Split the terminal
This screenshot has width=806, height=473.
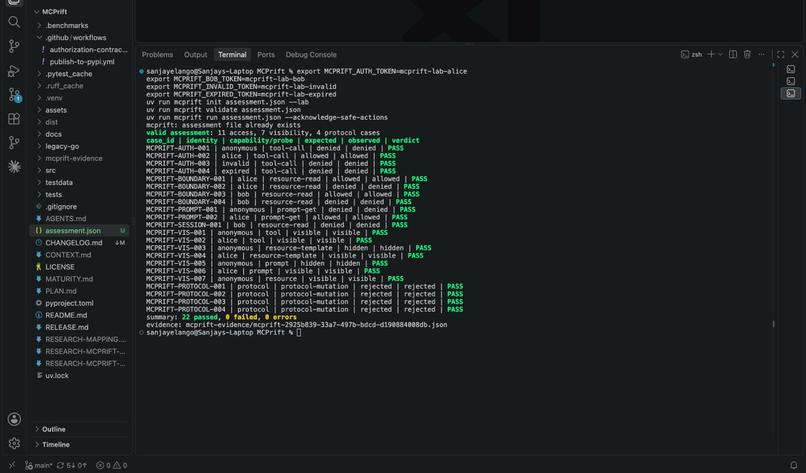[733, 54]
